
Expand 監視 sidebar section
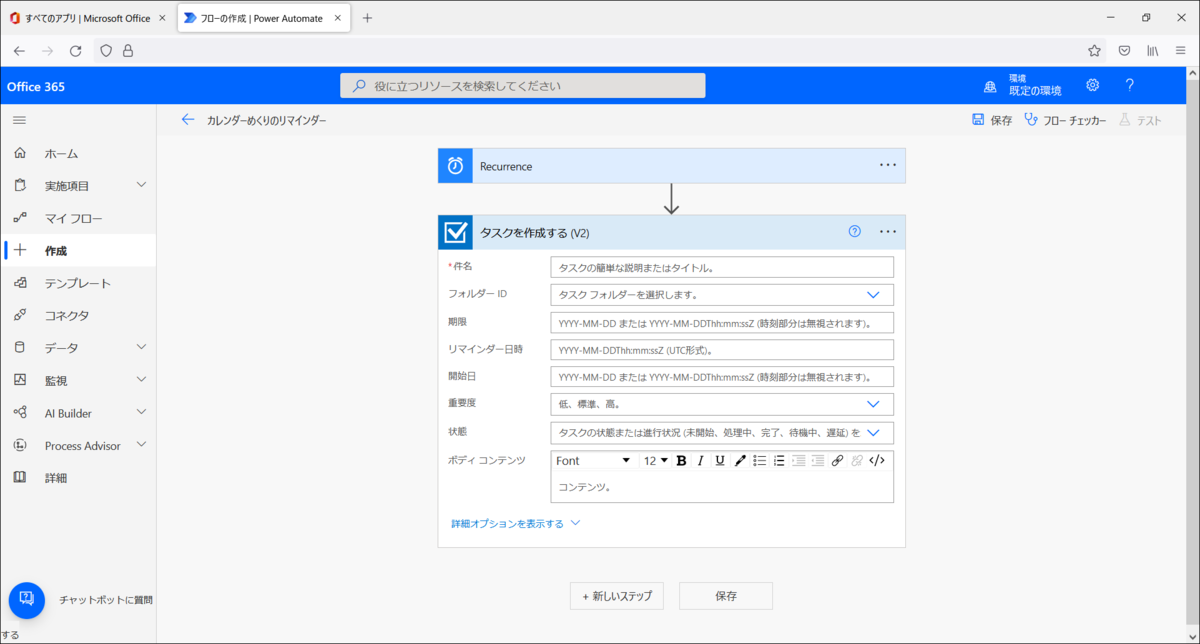tap(141, 380)
